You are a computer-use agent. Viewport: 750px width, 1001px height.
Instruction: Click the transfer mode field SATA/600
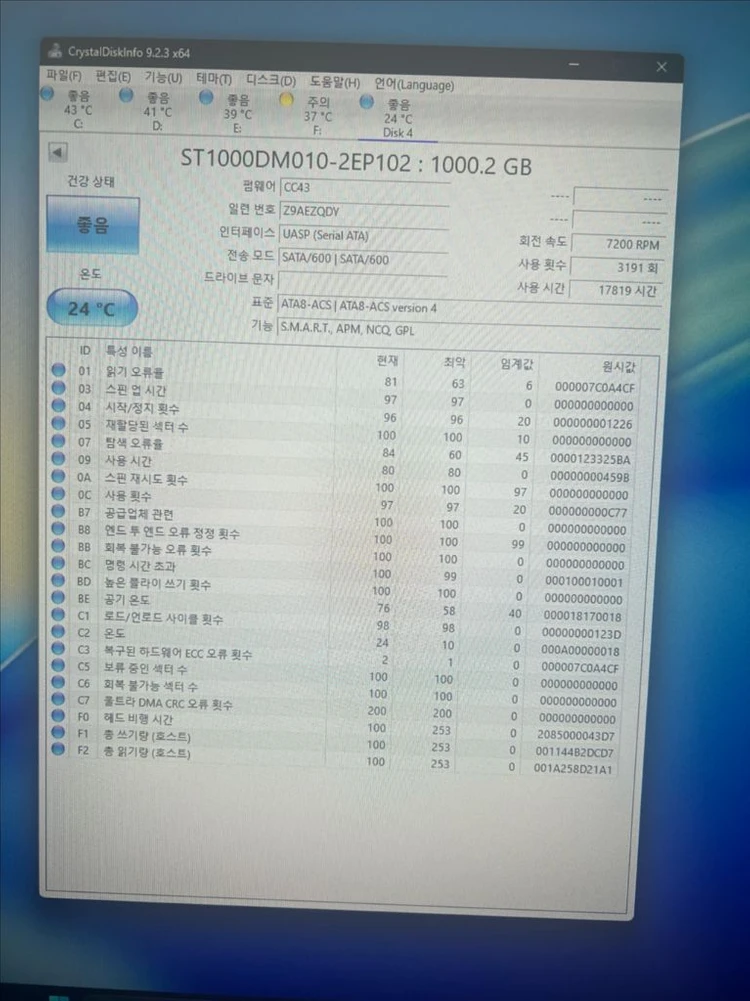click(363, 259)
